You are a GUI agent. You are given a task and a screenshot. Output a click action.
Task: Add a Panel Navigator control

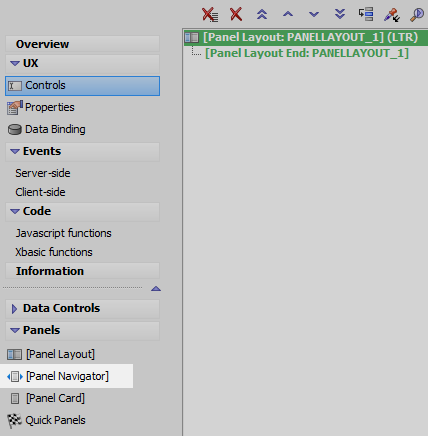pyautogui.click(x=66, y=376)
